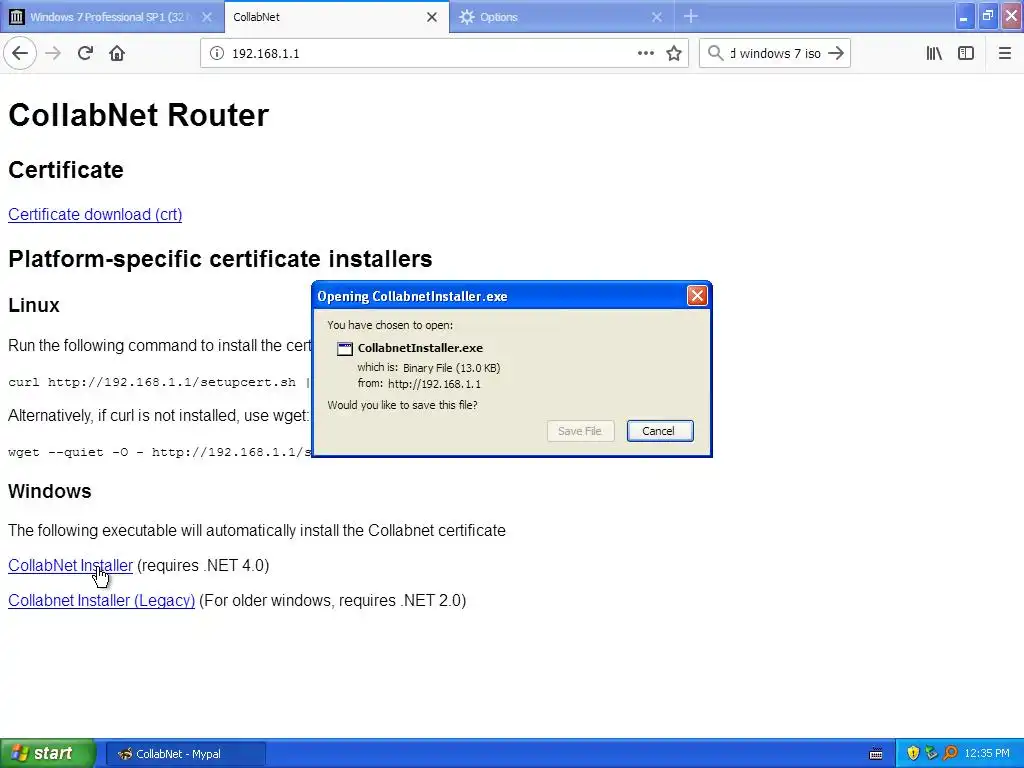1024x768 pixels.
Task: Open the Windows start menu
Action: pyautogui.click(x=47, y=753)
